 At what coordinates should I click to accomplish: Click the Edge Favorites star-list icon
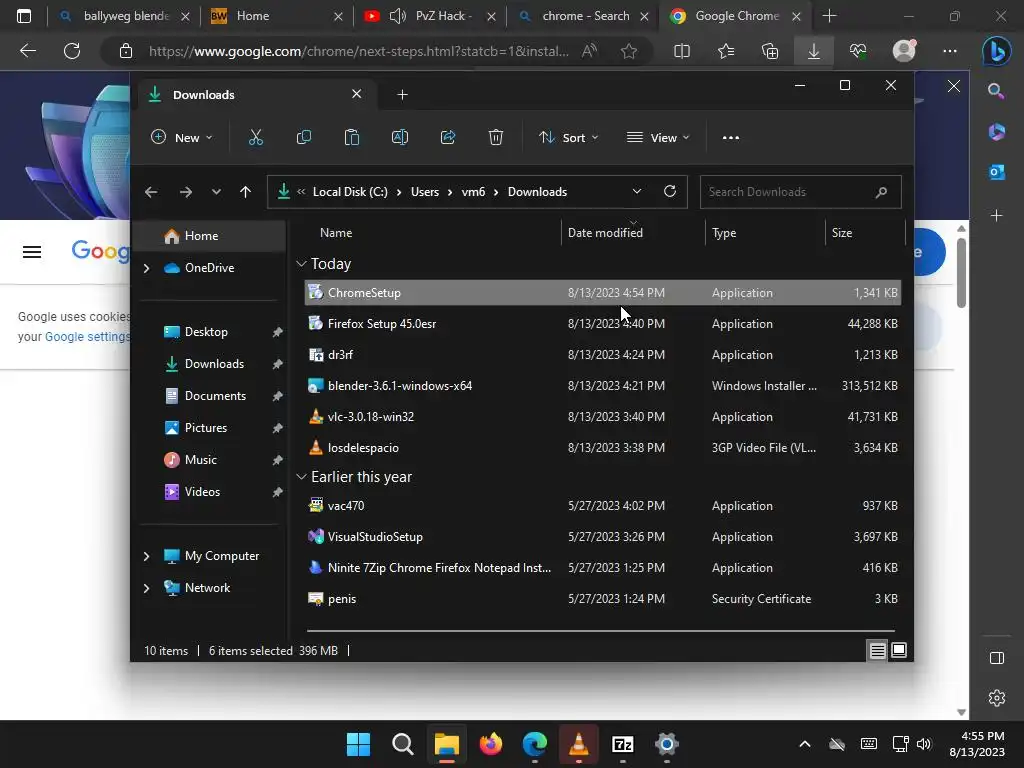pos(726,51)
